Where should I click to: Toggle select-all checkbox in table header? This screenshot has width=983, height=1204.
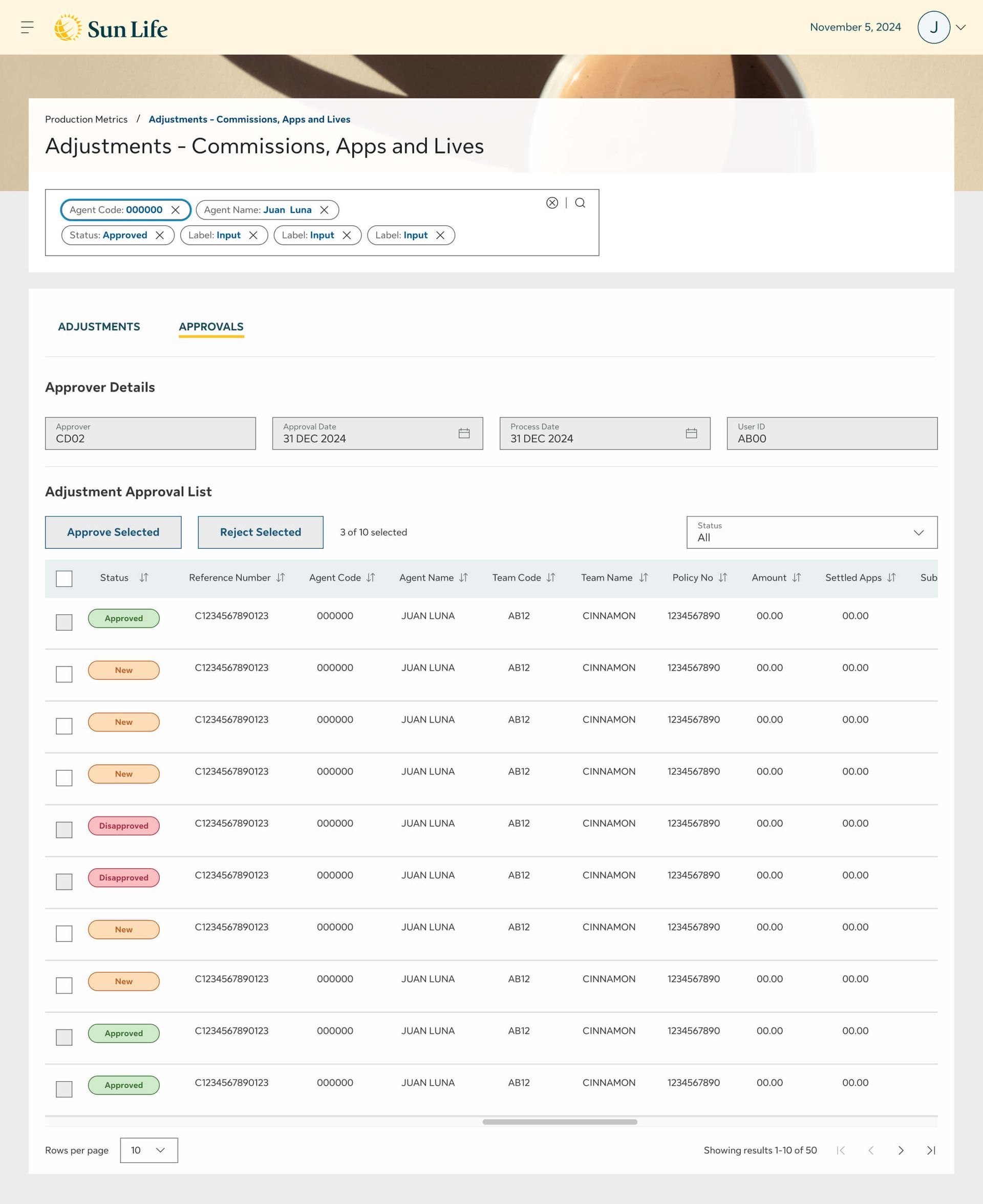click(64, 578)
